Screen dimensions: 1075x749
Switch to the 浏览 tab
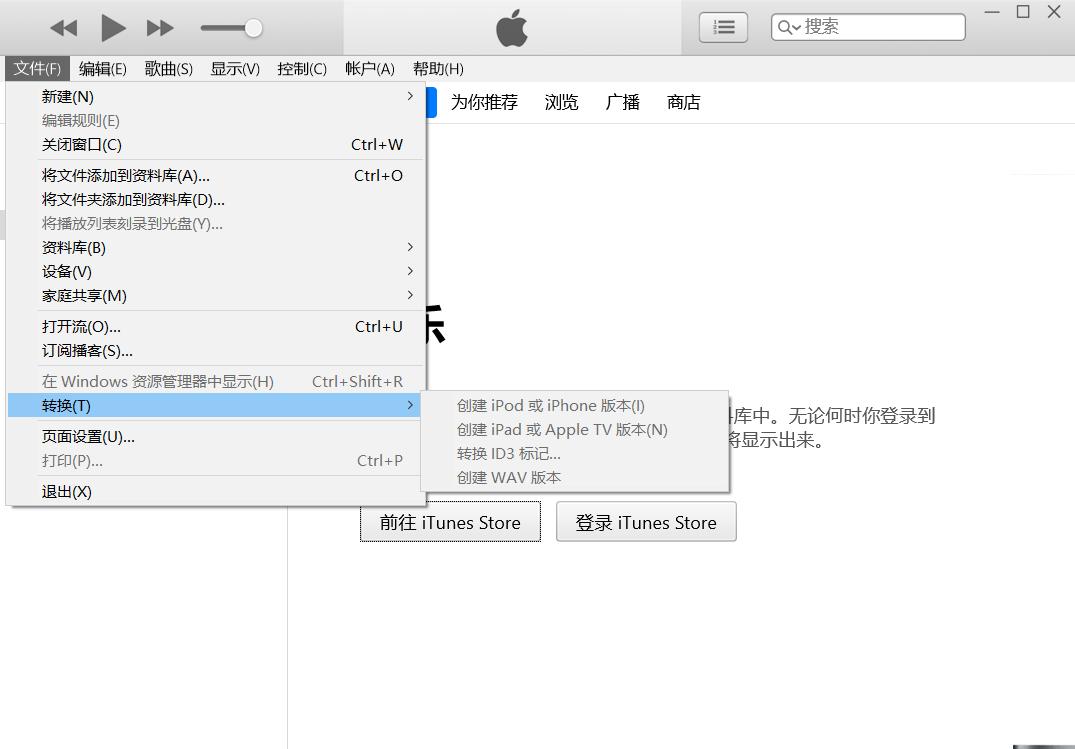click(561, 102)
